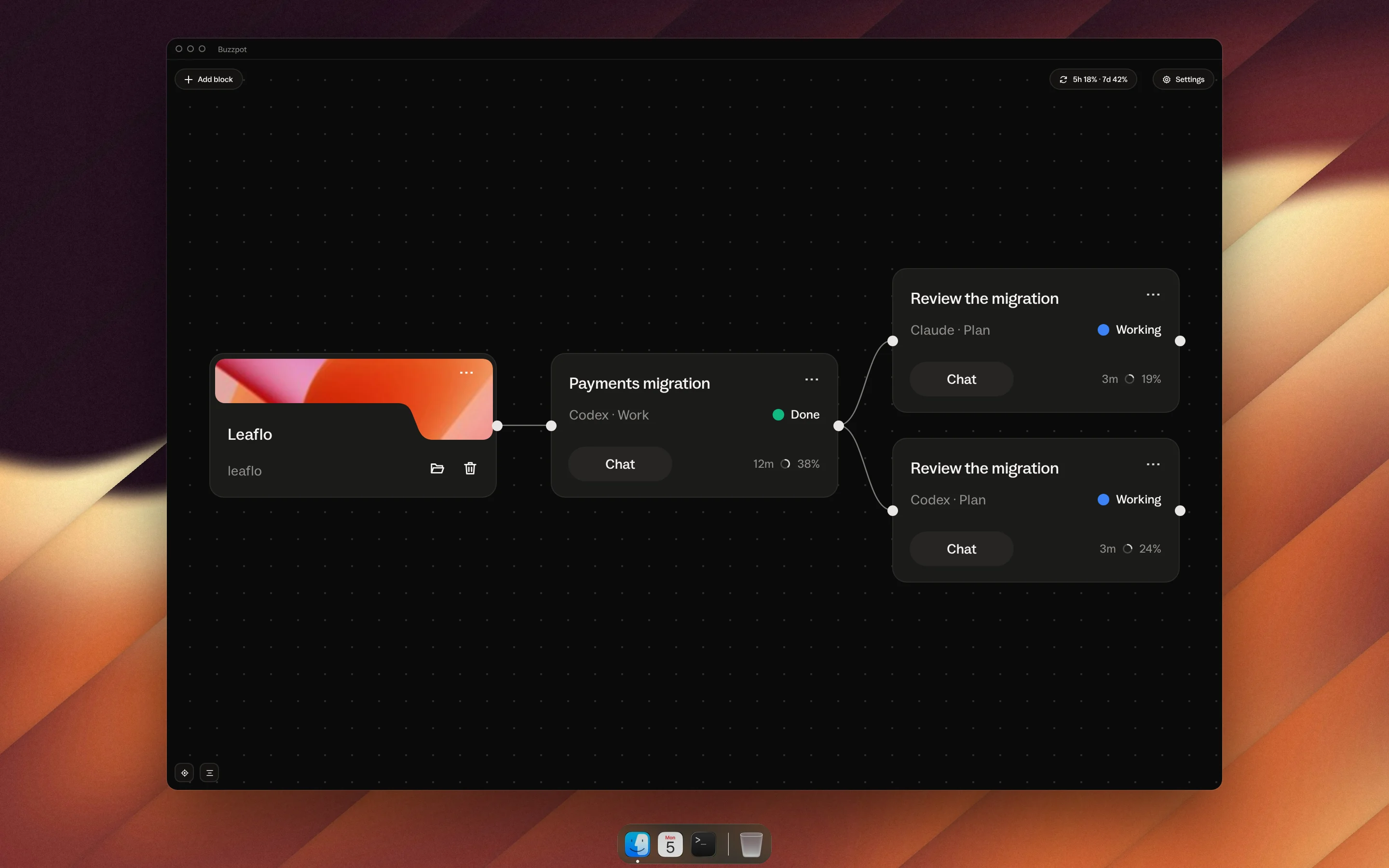
Task: Select the Leaflo card gradient thumbnail
Action: (354, 398)
